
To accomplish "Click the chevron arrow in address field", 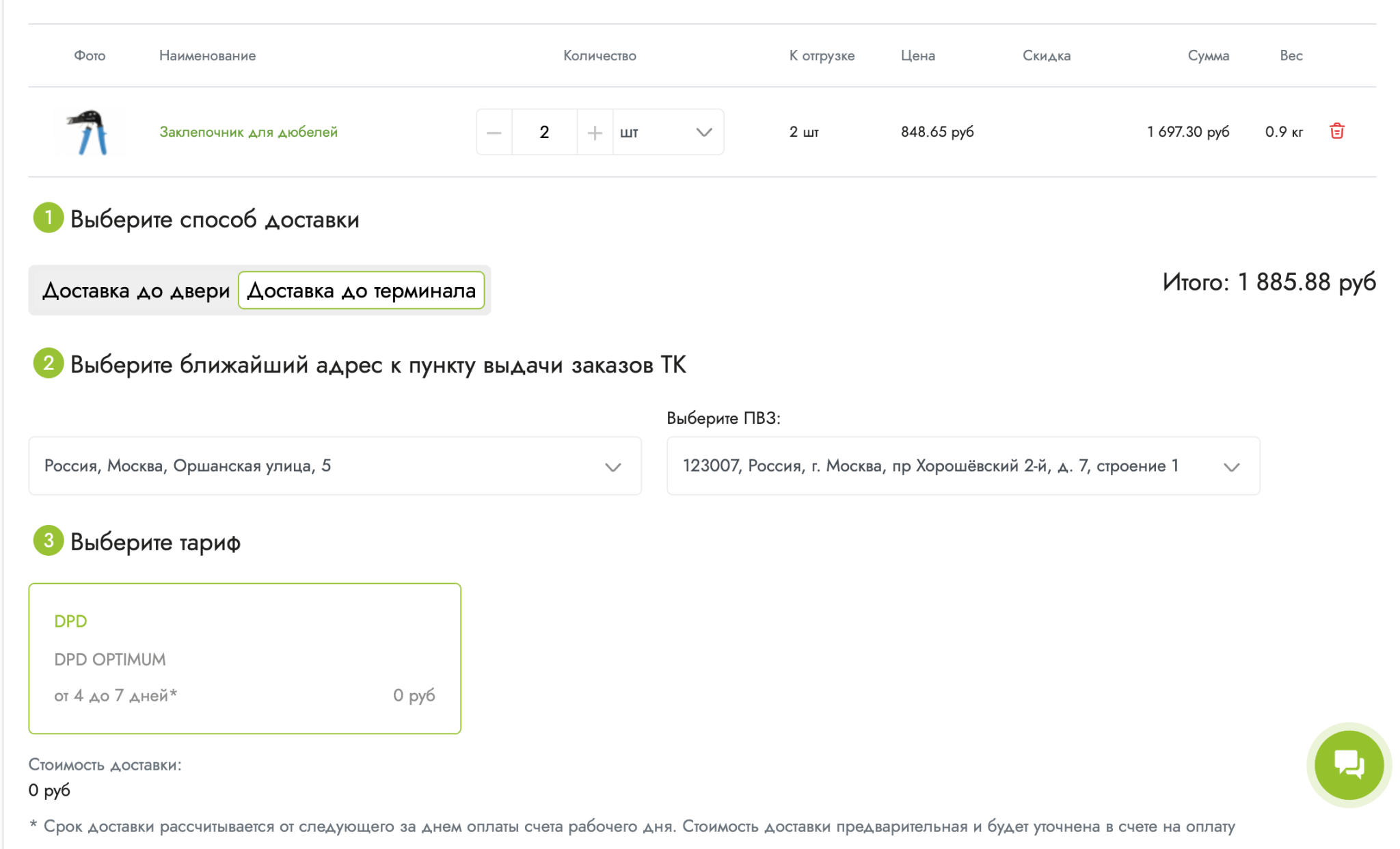I will (612, 467).
